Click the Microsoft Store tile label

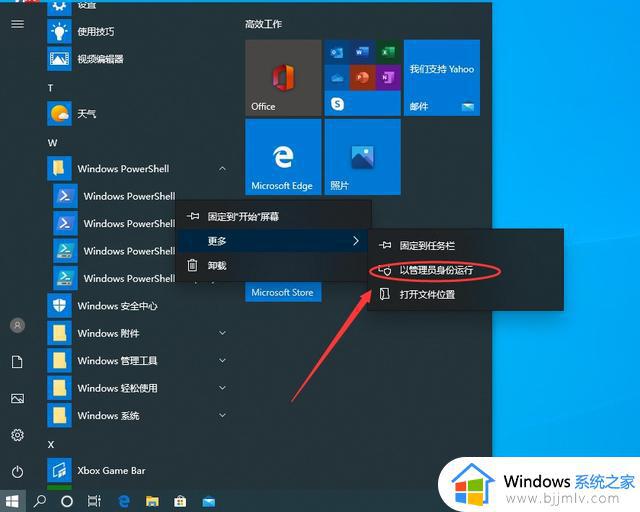point(282,292)
